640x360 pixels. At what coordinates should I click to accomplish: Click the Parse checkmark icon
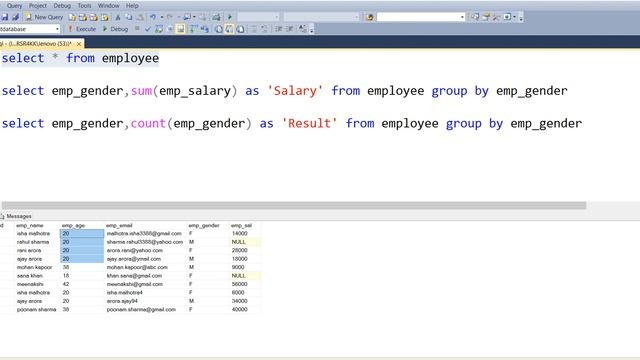coord(148,29)
